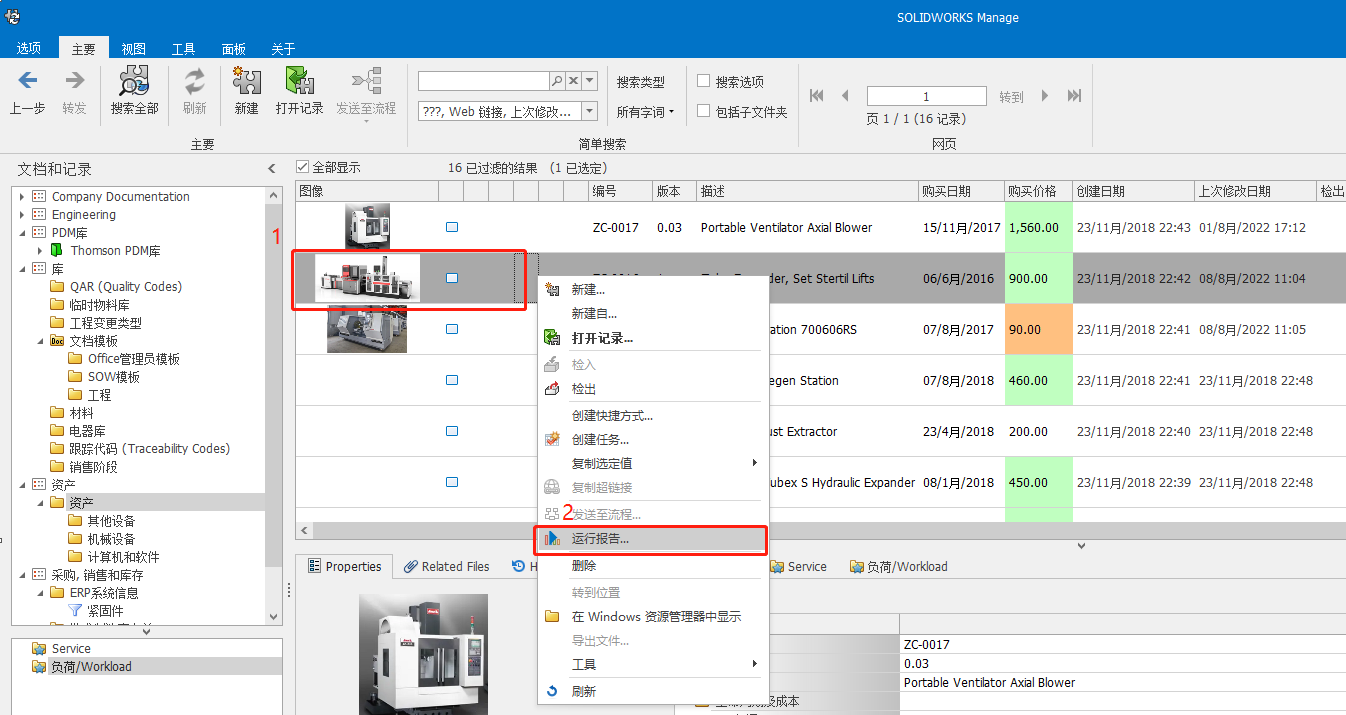
Task: Switch to the 视图 ribbon tab
Action: point(134,49)
